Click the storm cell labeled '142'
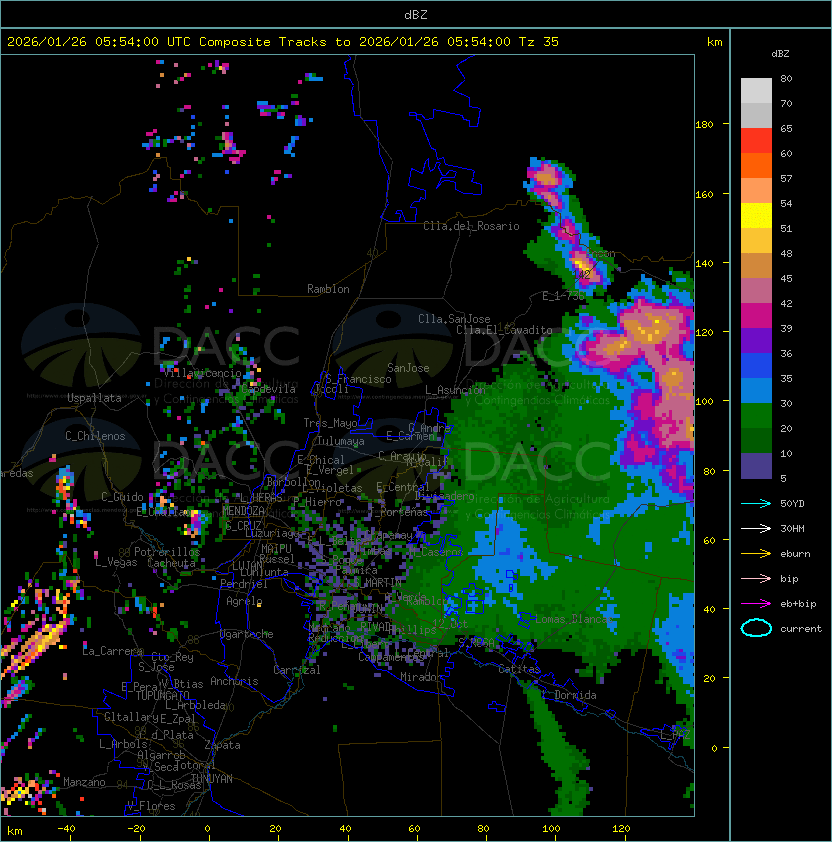This screenshot has width=832, height=842. point(582,274)
